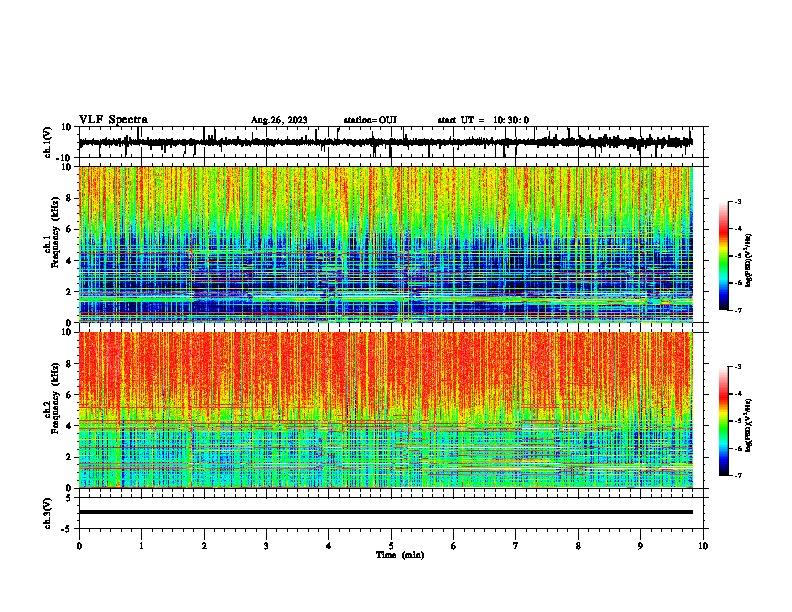Click the "-5" tick on ch.3(V) axis

[x=67, y=529]
